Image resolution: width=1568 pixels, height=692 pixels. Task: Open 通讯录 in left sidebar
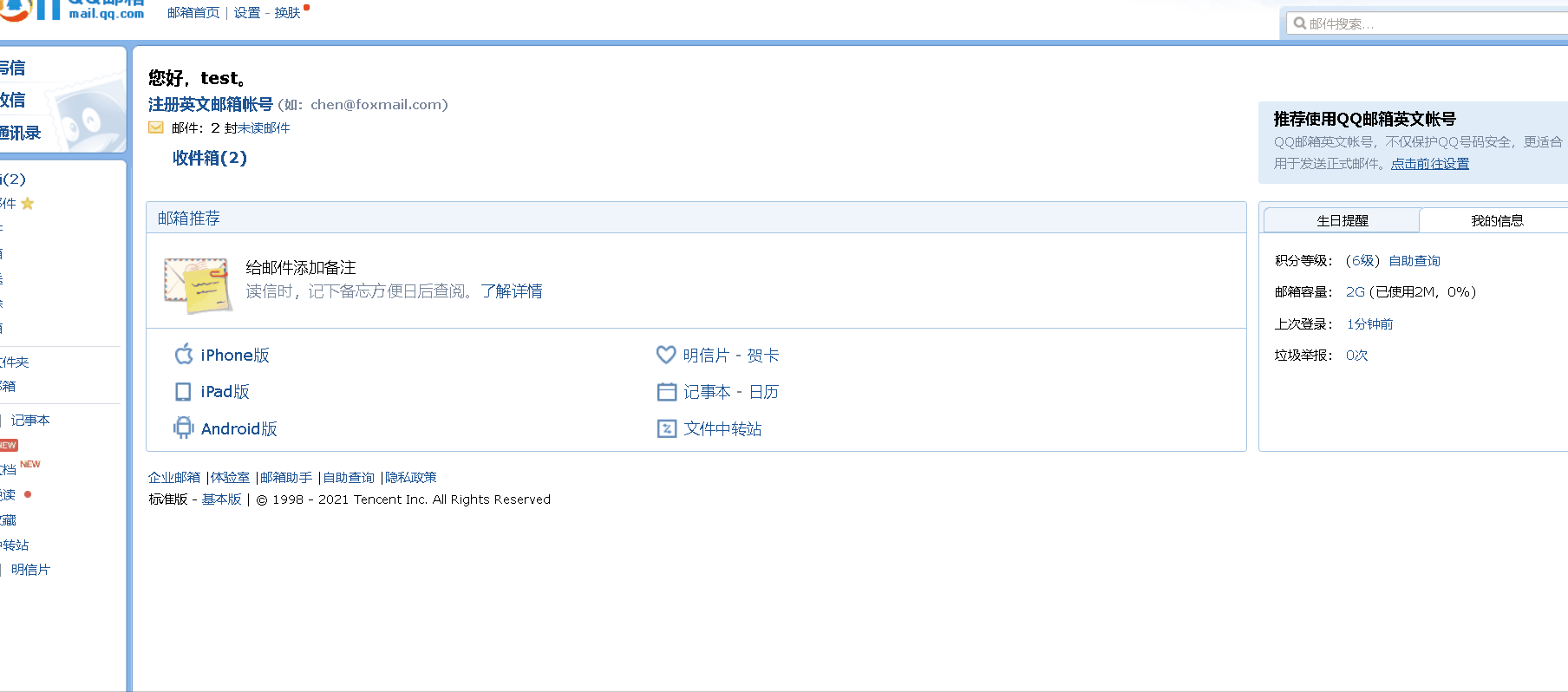20,133
